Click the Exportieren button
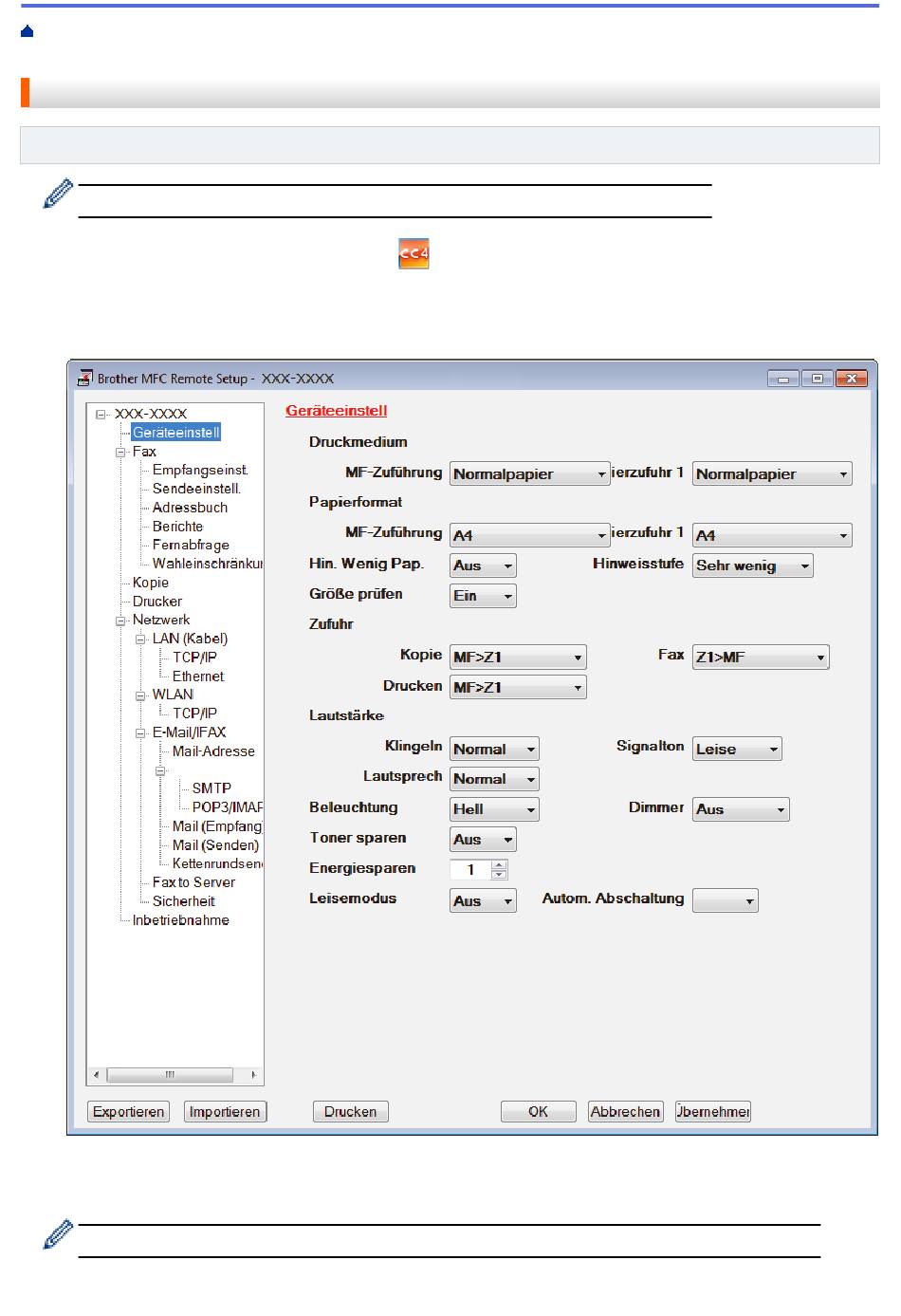 tap(128, 1112)
